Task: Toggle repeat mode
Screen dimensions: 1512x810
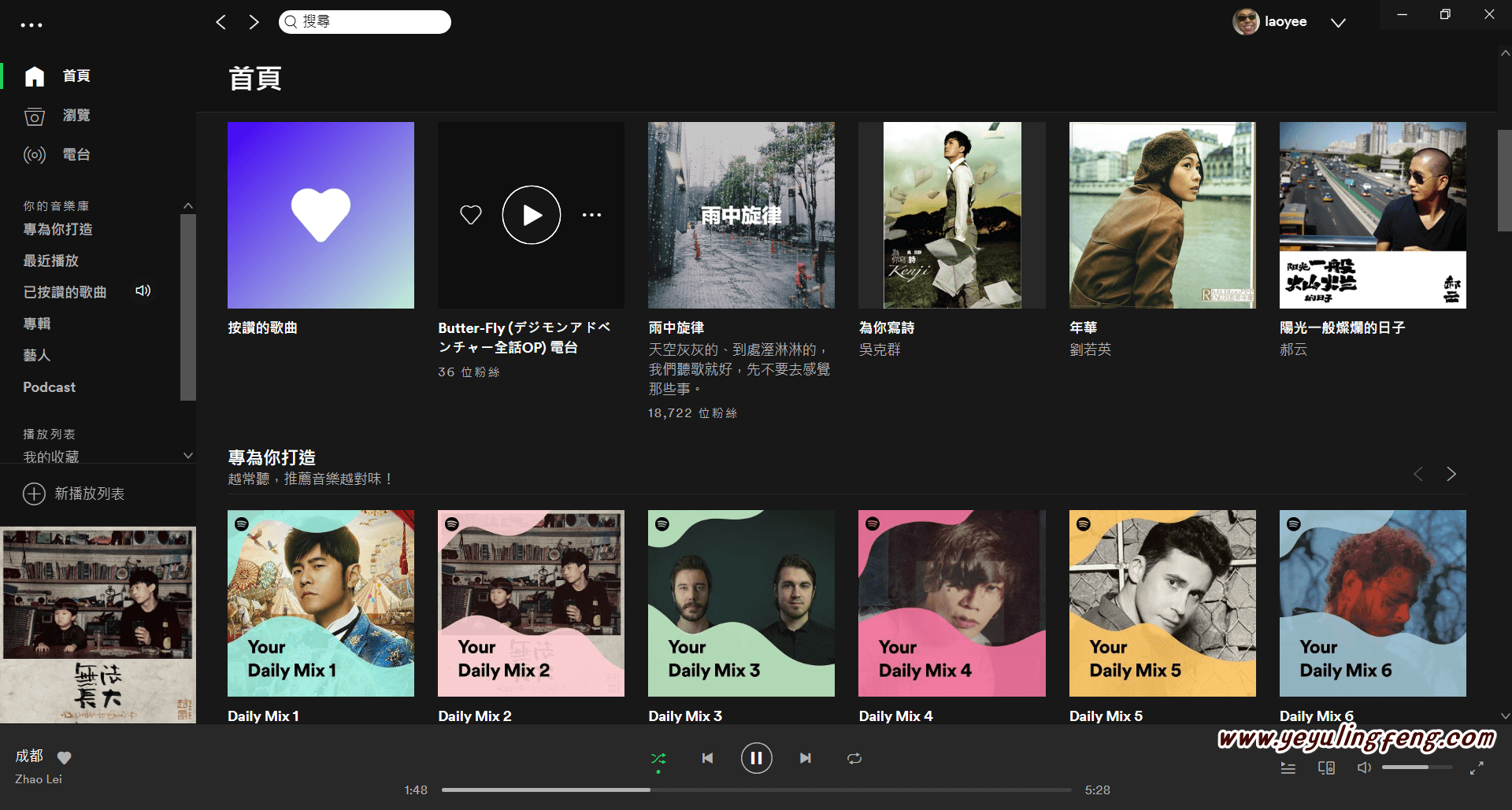Action: pyautogui.click(x=854, y=759)
